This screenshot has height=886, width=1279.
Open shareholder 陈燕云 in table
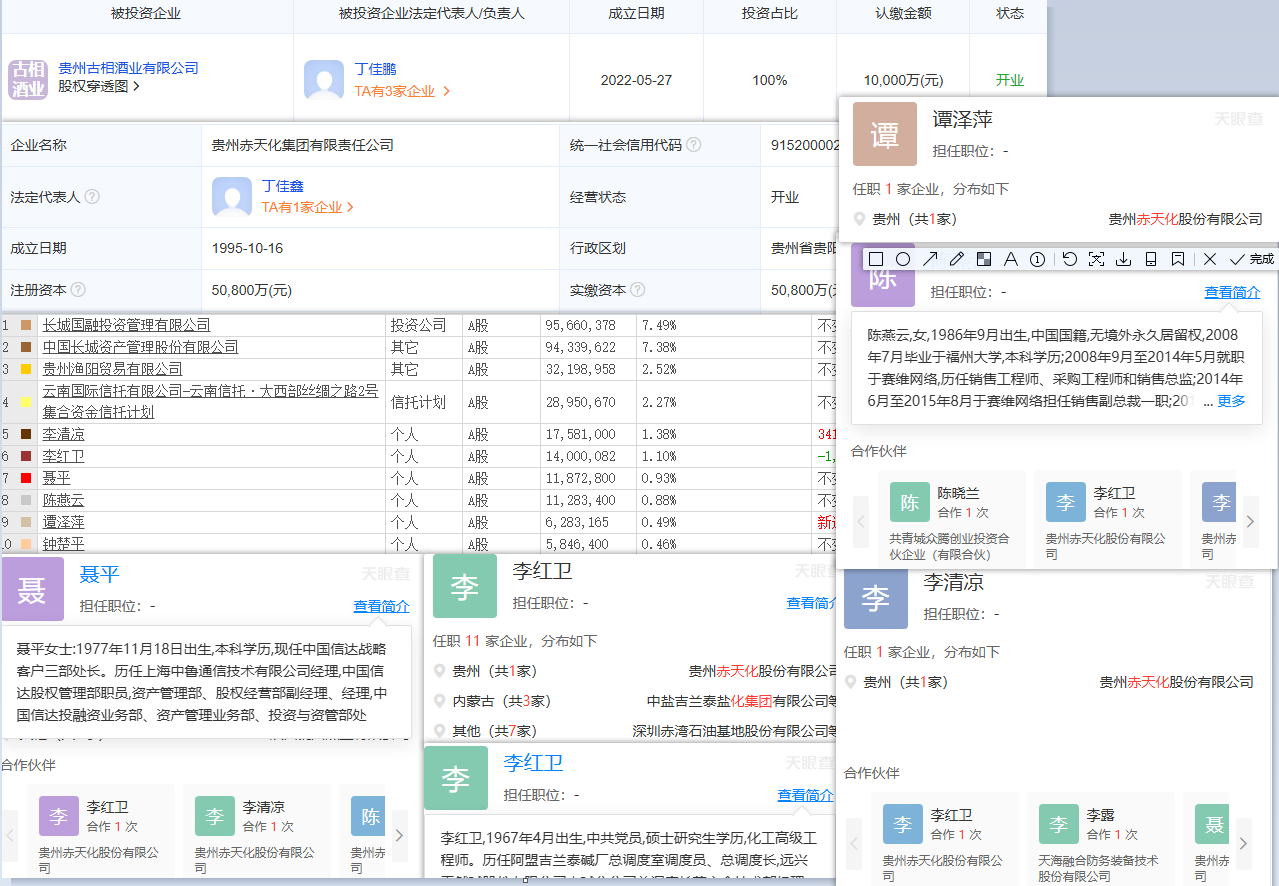(63, 500)
